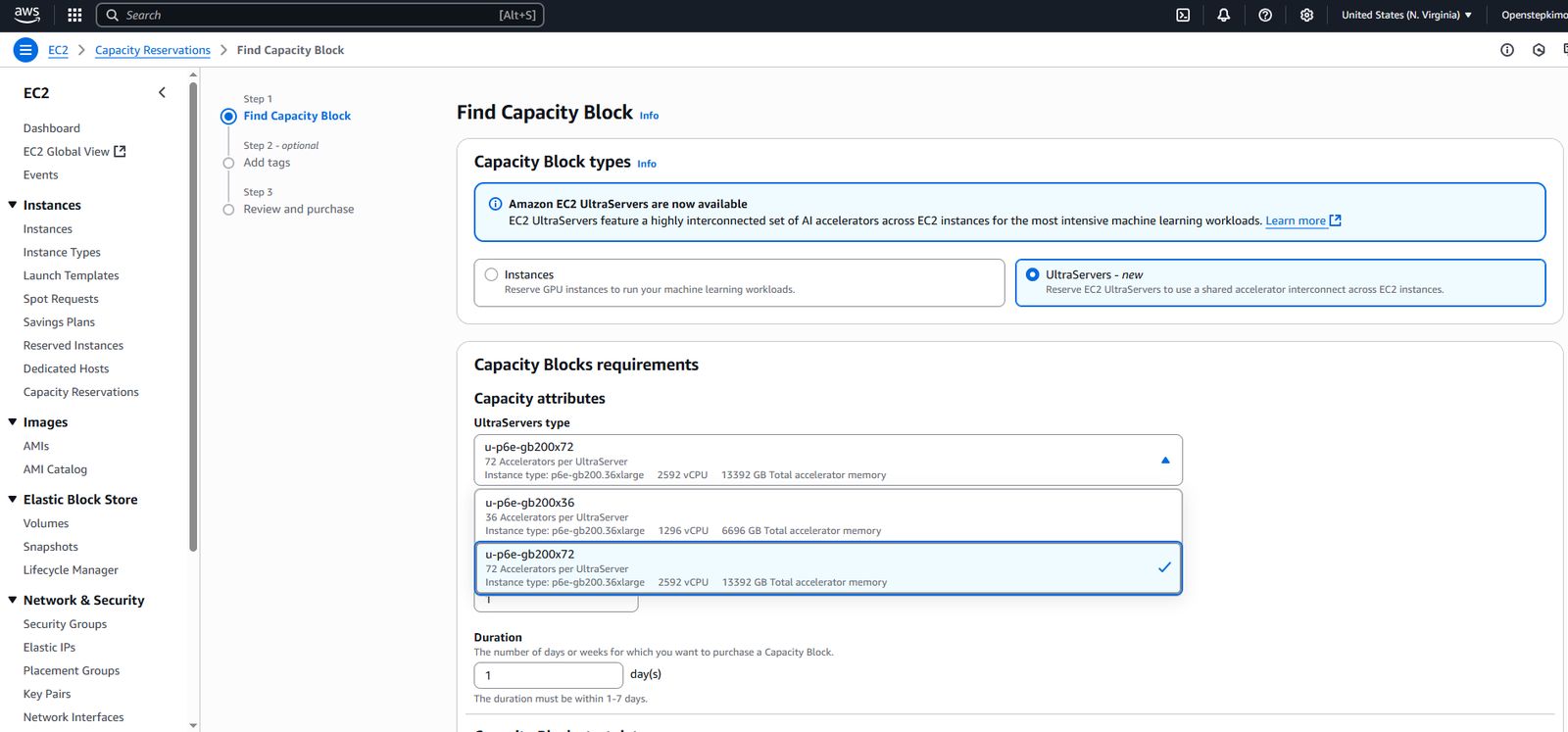The image size is (1568, 732).
Task: Collapse the Elastic Block Store section
Action: [13, 500]
